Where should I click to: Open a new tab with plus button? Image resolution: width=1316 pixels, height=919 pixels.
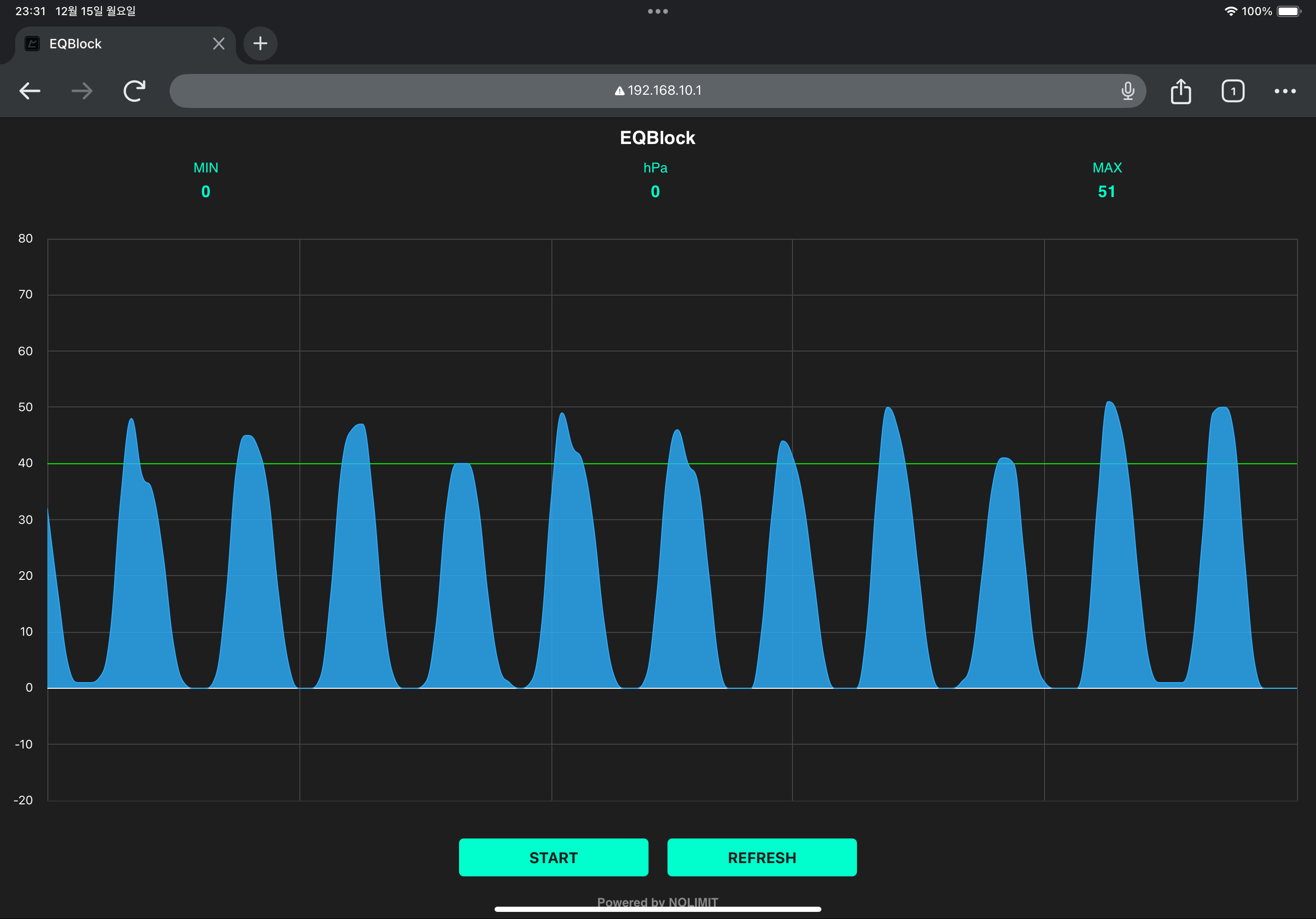pos(260,44)
